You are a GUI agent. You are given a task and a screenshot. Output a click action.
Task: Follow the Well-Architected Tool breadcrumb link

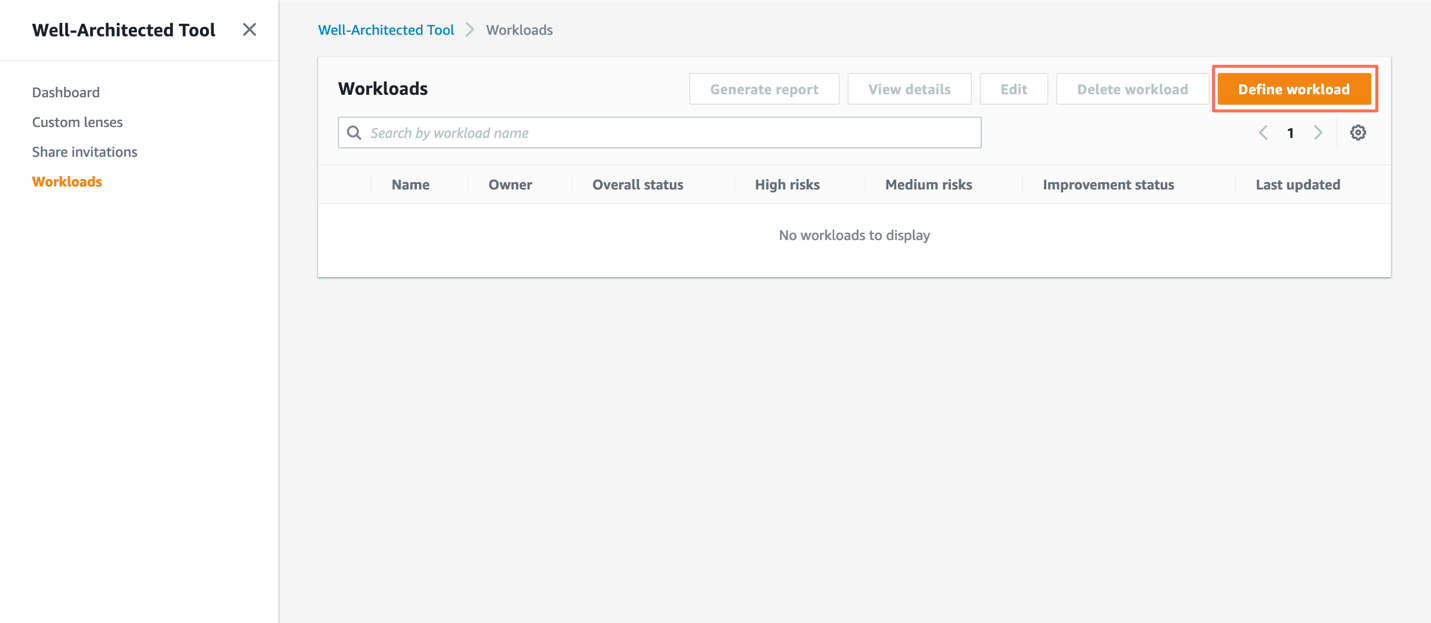click(386, 30)
